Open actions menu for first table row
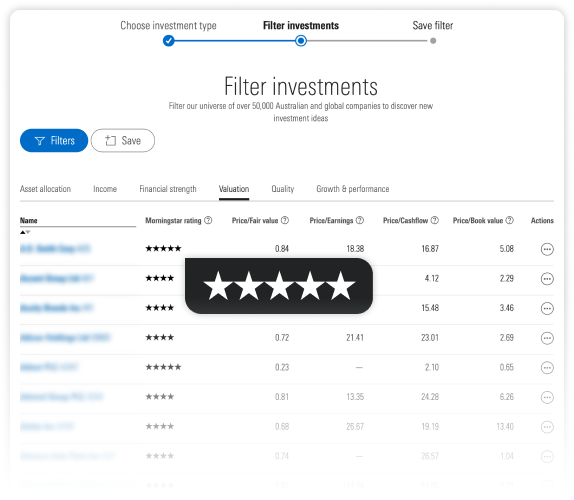Viewport: 574px width, 500px height. pyautogui.click(x=547, y=249)
